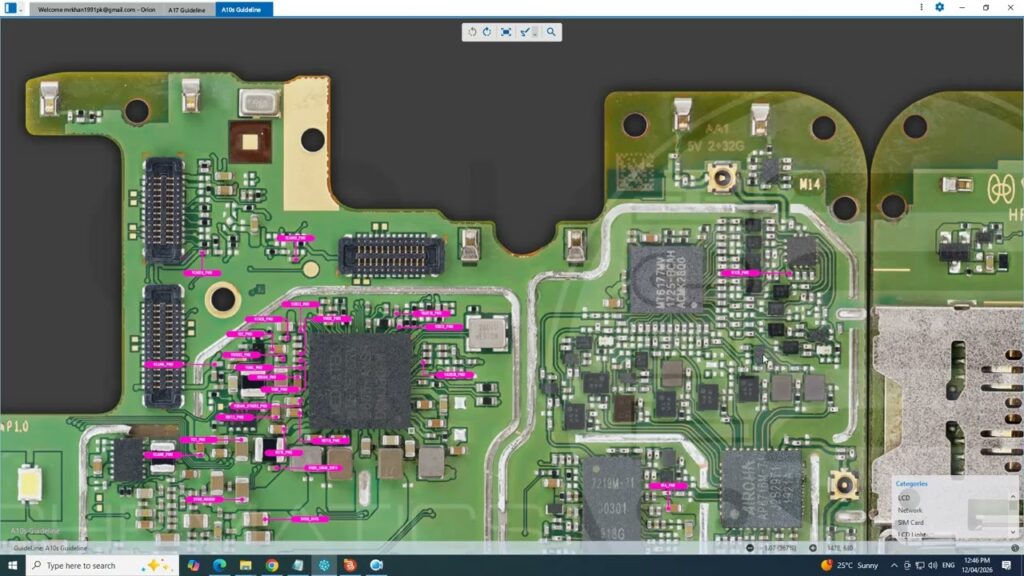
Task: Click the rotate clockwise icon
Action: click(x=487, y=32)
